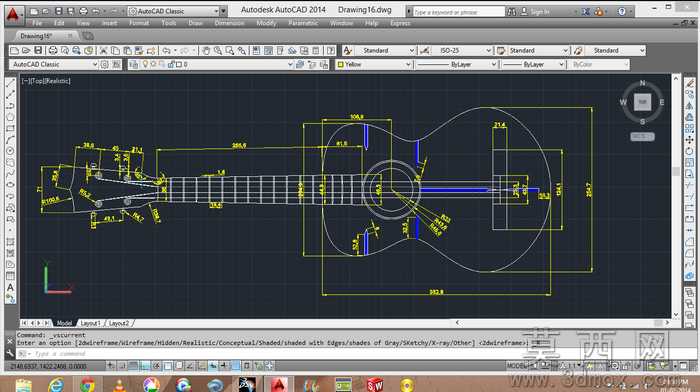Open the Help icon in the Standard toolbar

click(331, 50)
